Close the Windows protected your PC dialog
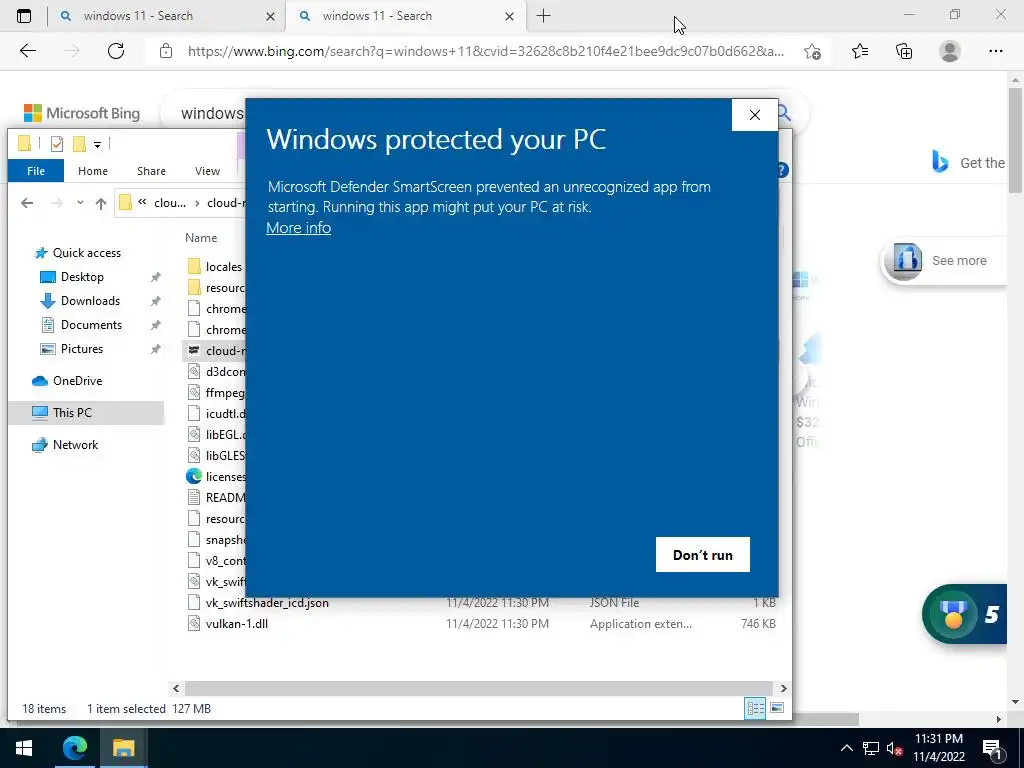The height and width of the screenshot is (768, 1024). [755, 115]
